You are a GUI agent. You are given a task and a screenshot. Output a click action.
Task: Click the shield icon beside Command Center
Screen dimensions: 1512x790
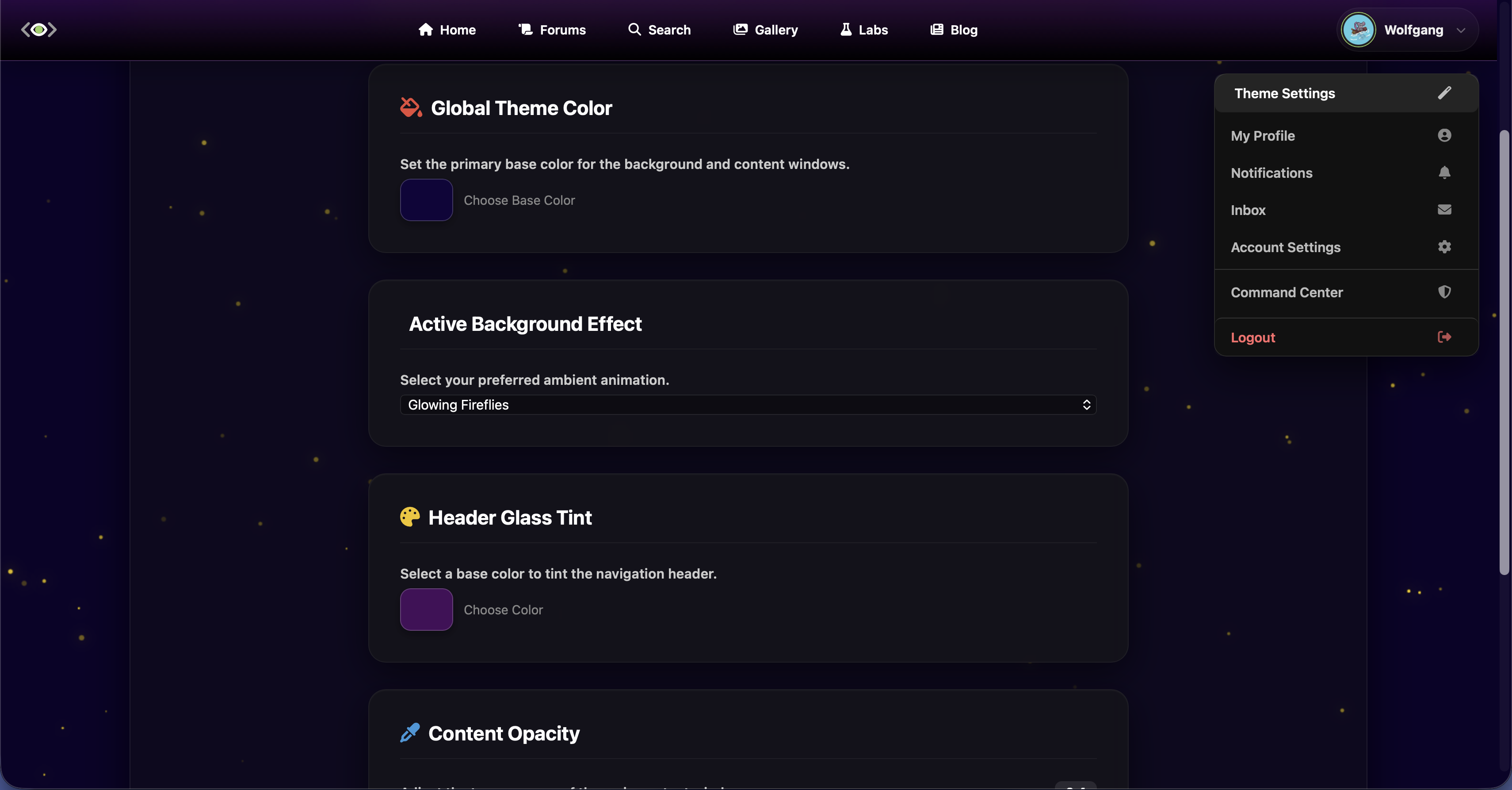1444,292
